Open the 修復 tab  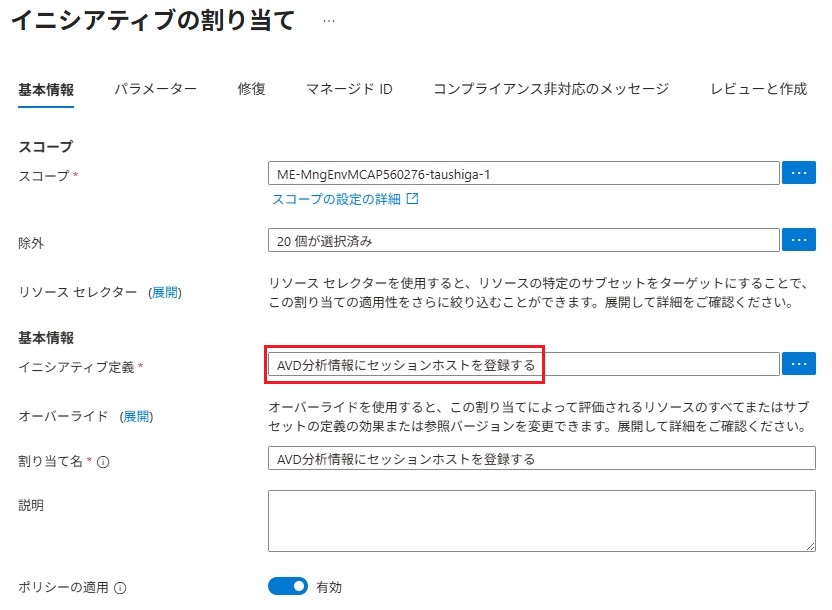tap(251, 89)
